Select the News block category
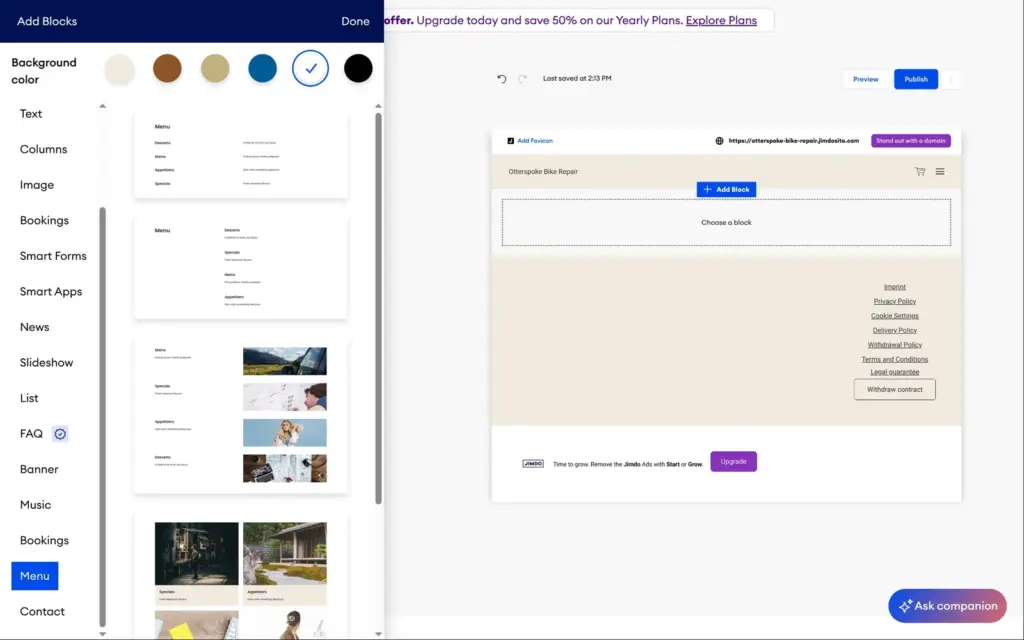1024x640 pixels. 35,327
